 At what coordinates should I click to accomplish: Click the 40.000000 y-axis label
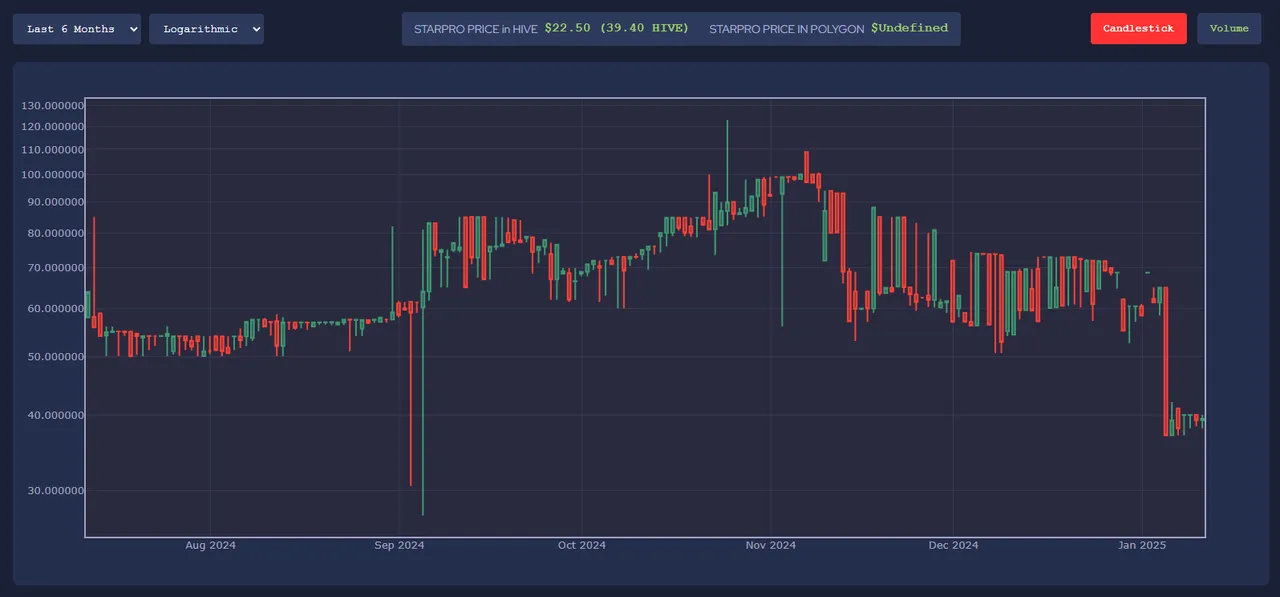click(x=56, y=415)
